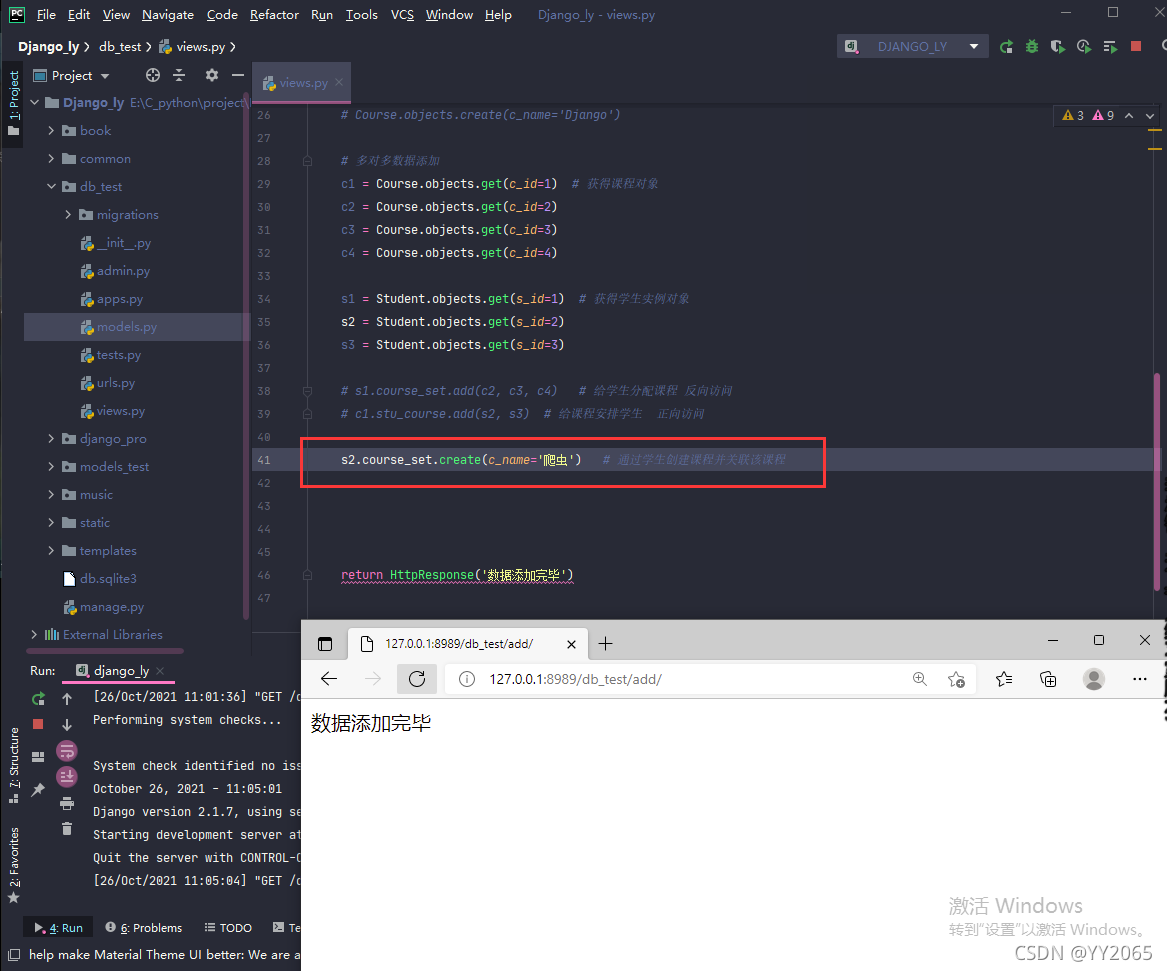
Task: Toggle the Structure side panel
Action: coord(13,765)
